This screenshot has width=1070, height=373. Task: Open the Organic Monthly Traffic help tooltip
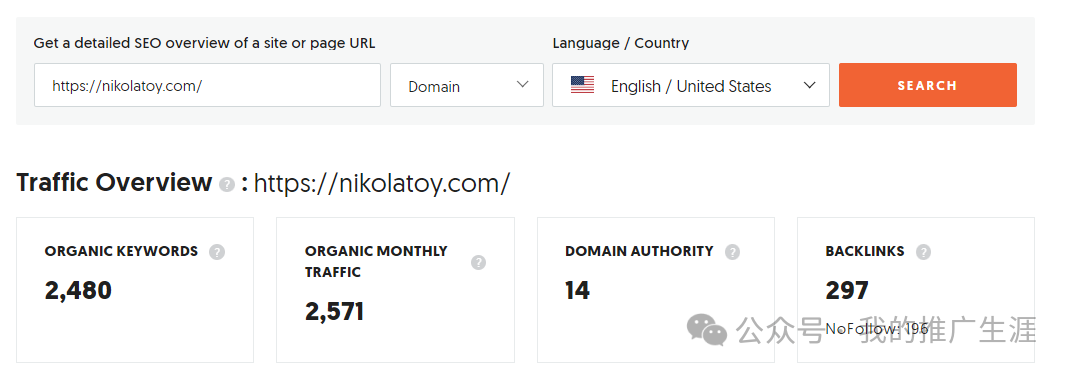coord(478,263)
